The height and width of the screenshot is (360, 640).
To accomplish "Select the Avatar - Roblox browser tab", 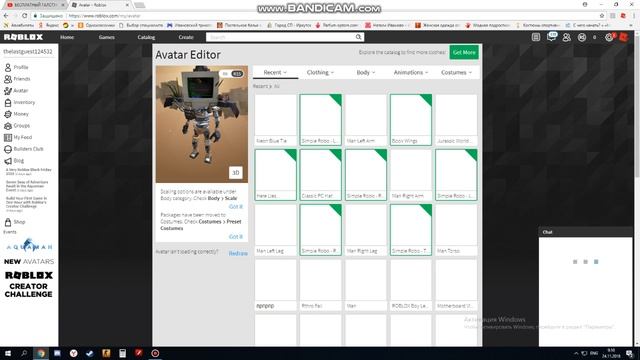I will [99, 5].
